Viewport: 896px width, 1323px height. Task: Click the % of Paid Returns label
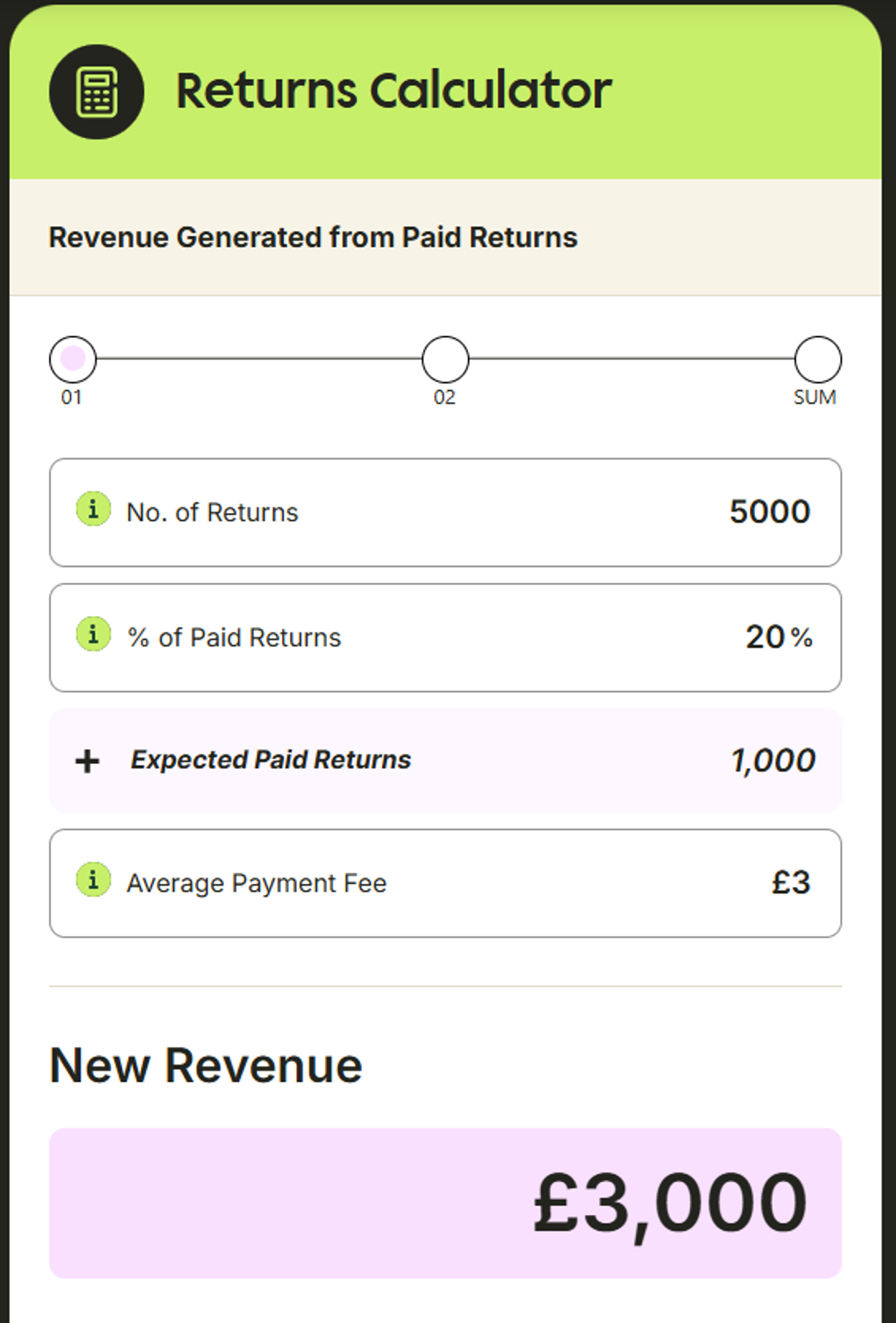[234, 638]
